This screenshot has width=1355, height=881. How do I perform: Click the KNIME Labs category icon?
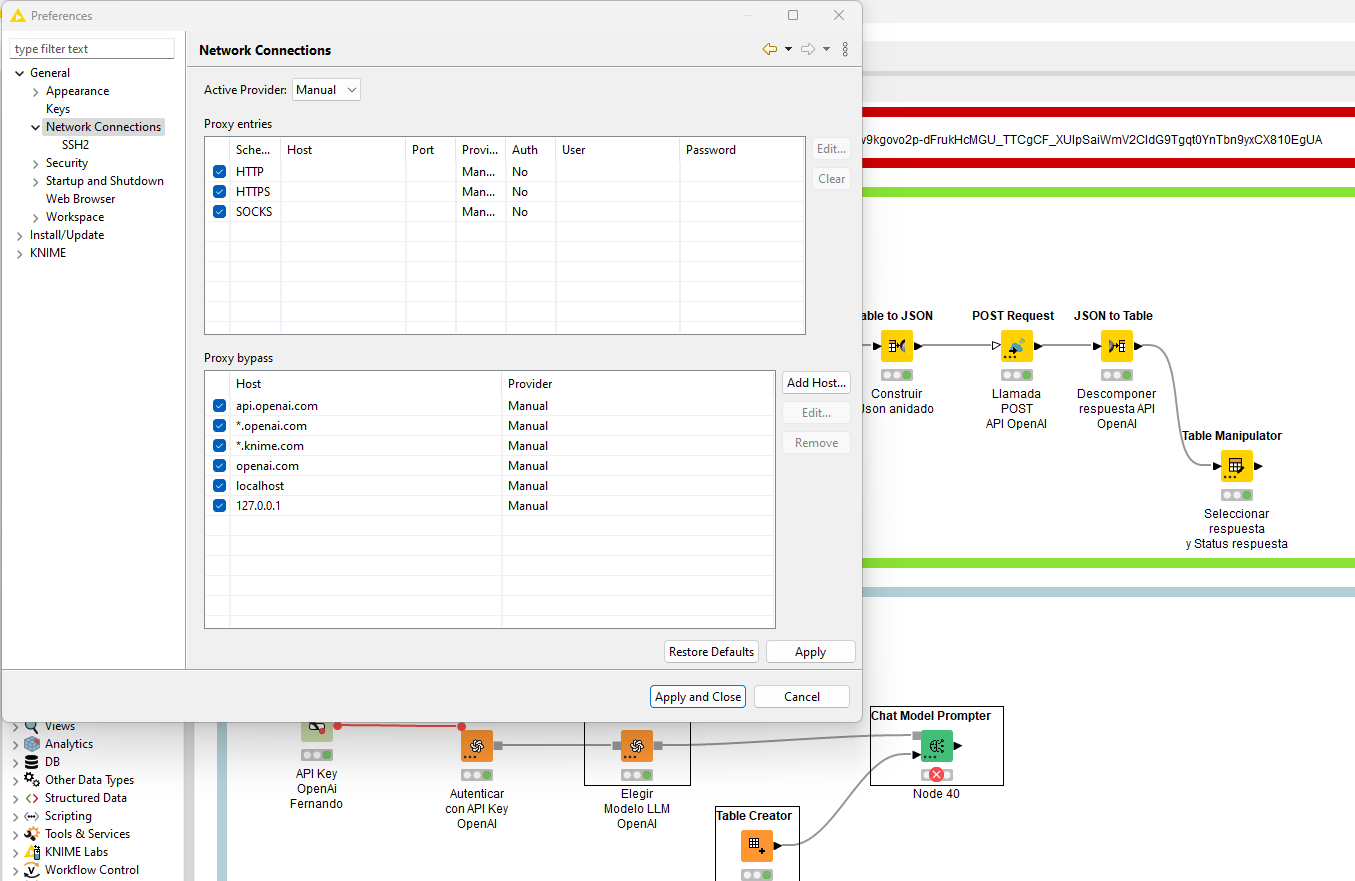tap(32, 852)
